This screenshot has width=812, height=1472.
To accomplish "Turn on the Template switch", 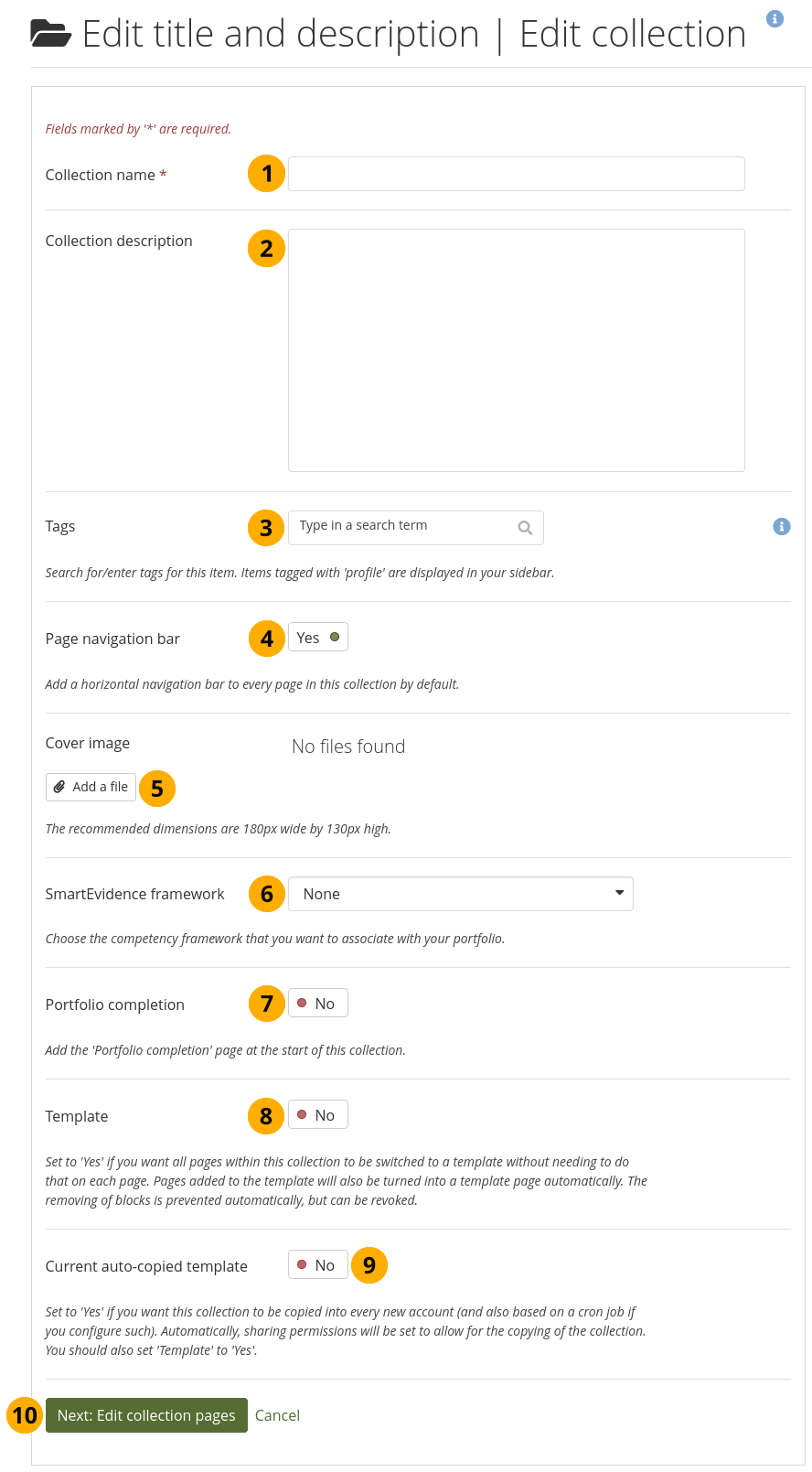I will (317, 1115).
